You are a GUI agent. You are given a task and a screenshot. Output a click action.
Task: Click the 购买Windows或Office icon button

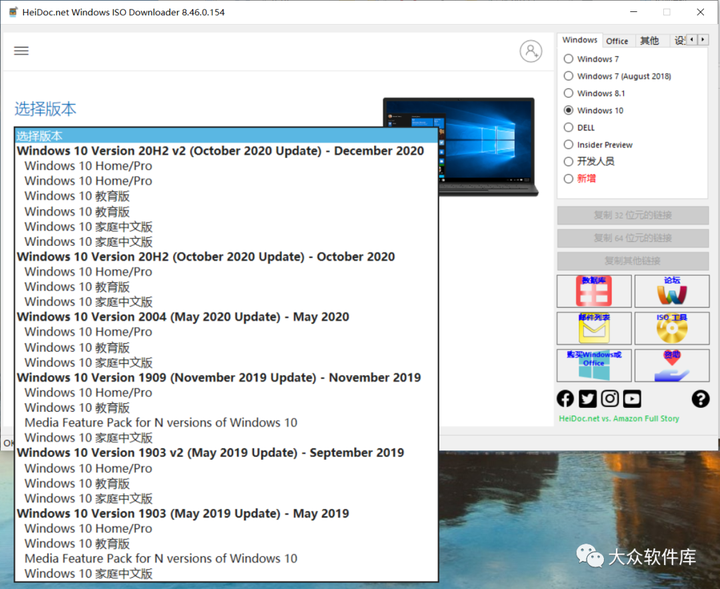pyautogui.click(x=594, y=365)
